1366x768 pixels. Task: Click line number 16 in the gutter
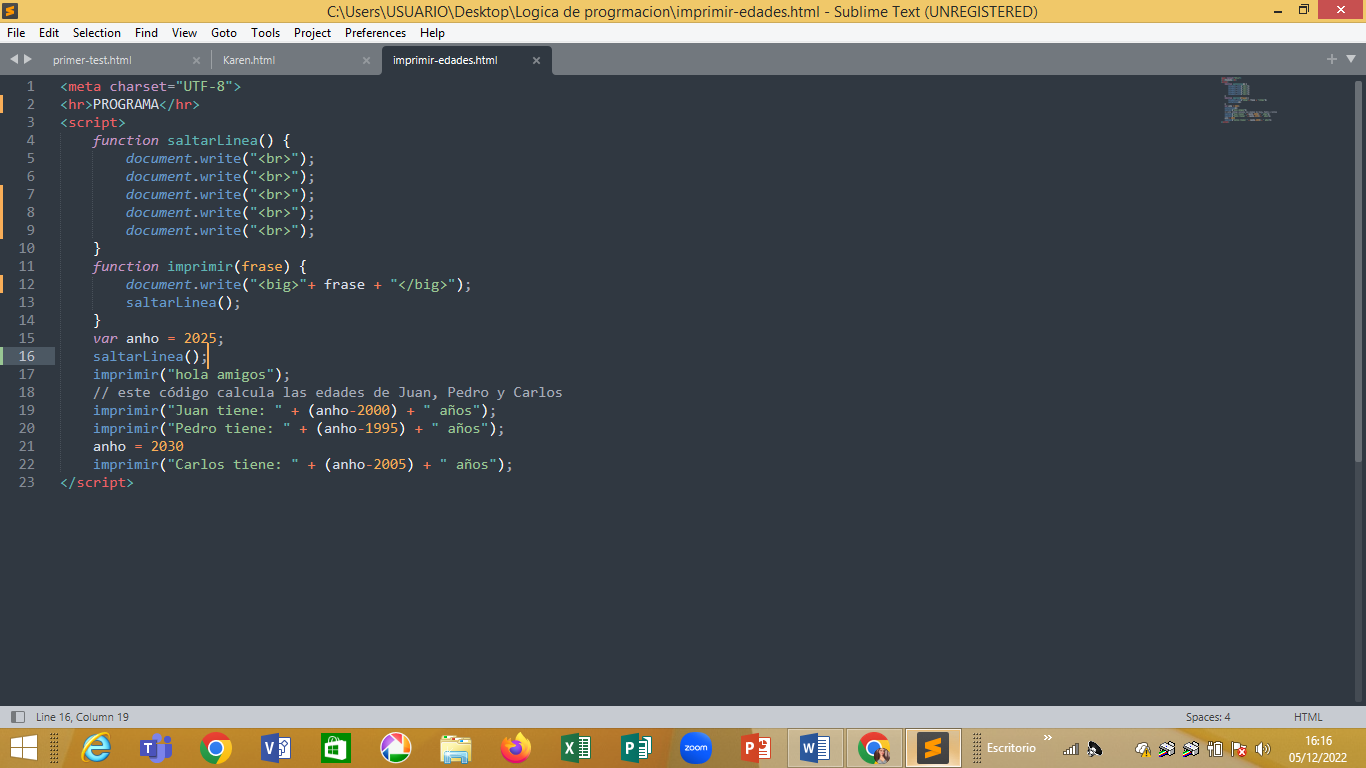pos(26,356)
